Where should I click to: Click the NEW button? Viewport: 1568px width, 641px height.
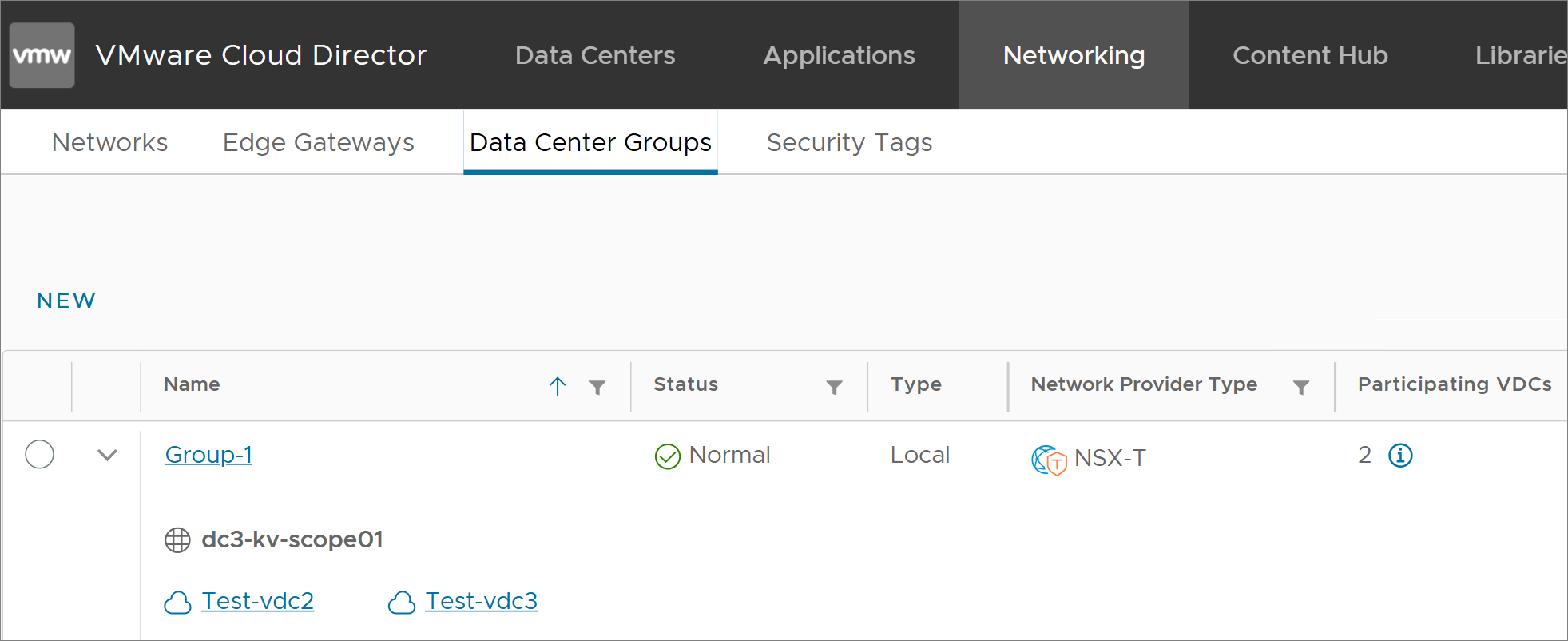pos(66,301)
